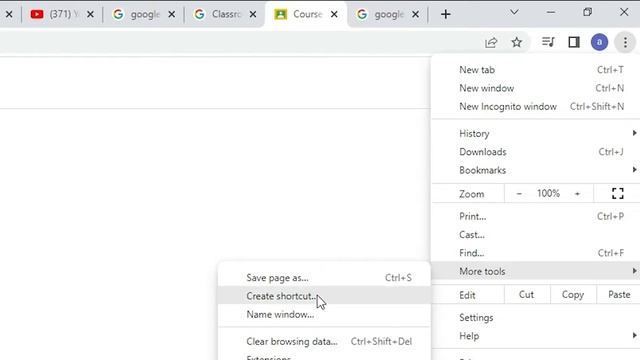
Task: Switch to the Classroom tab
Action: click(x=224, y=14)
